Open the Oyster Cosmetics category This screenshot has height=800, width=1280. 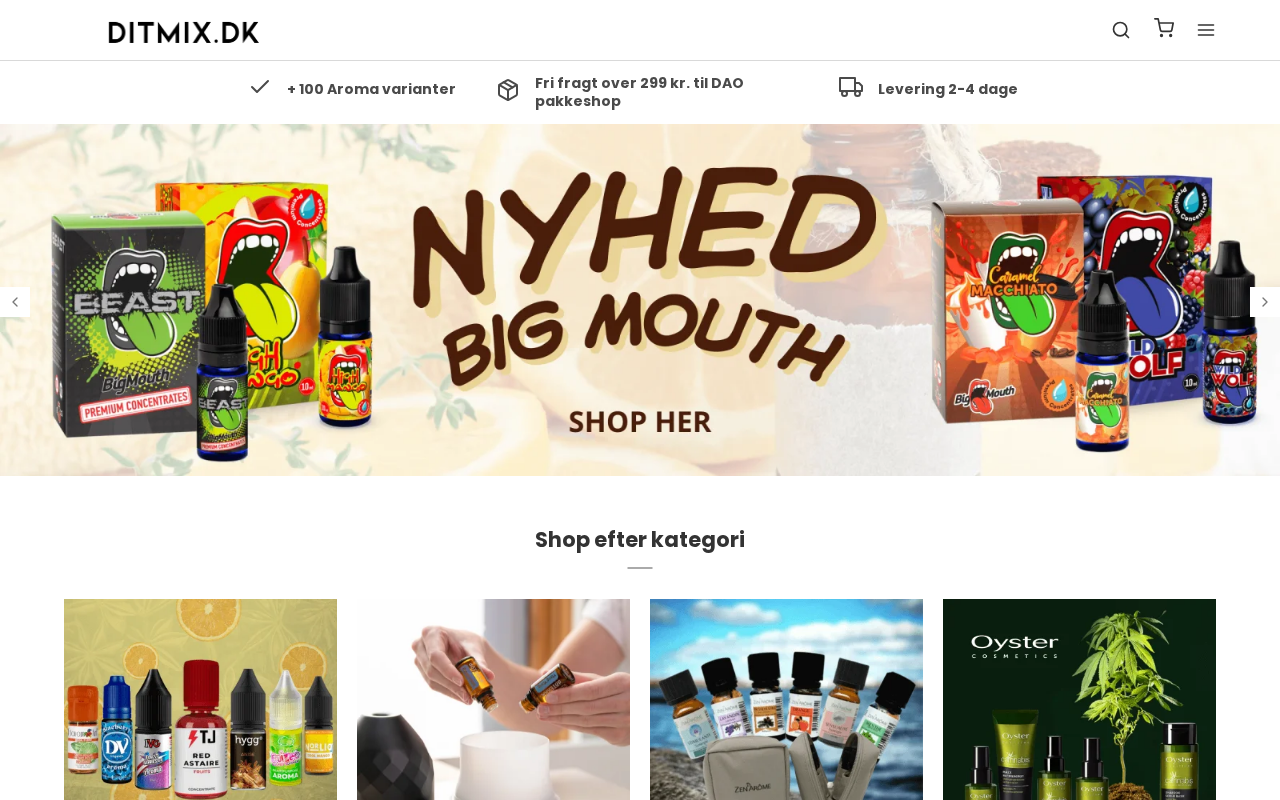tap(1079, 700)
